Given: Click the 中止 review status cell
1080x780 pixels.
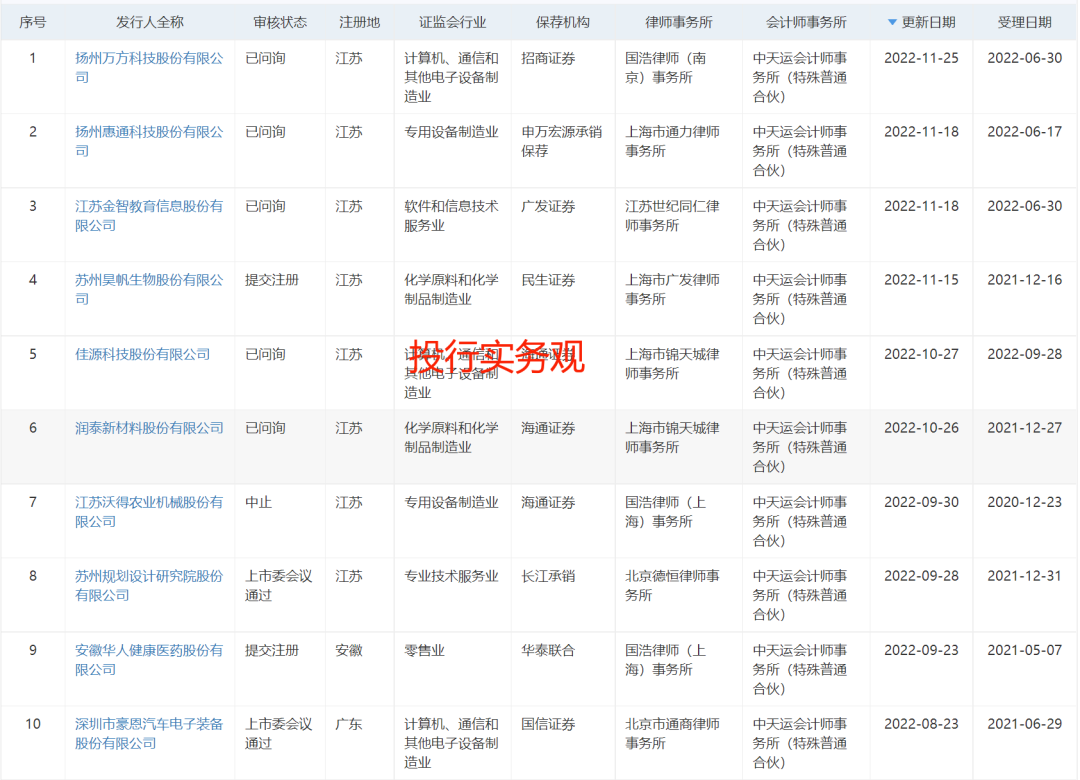Looking at the screenshot, I should (258, 502).
